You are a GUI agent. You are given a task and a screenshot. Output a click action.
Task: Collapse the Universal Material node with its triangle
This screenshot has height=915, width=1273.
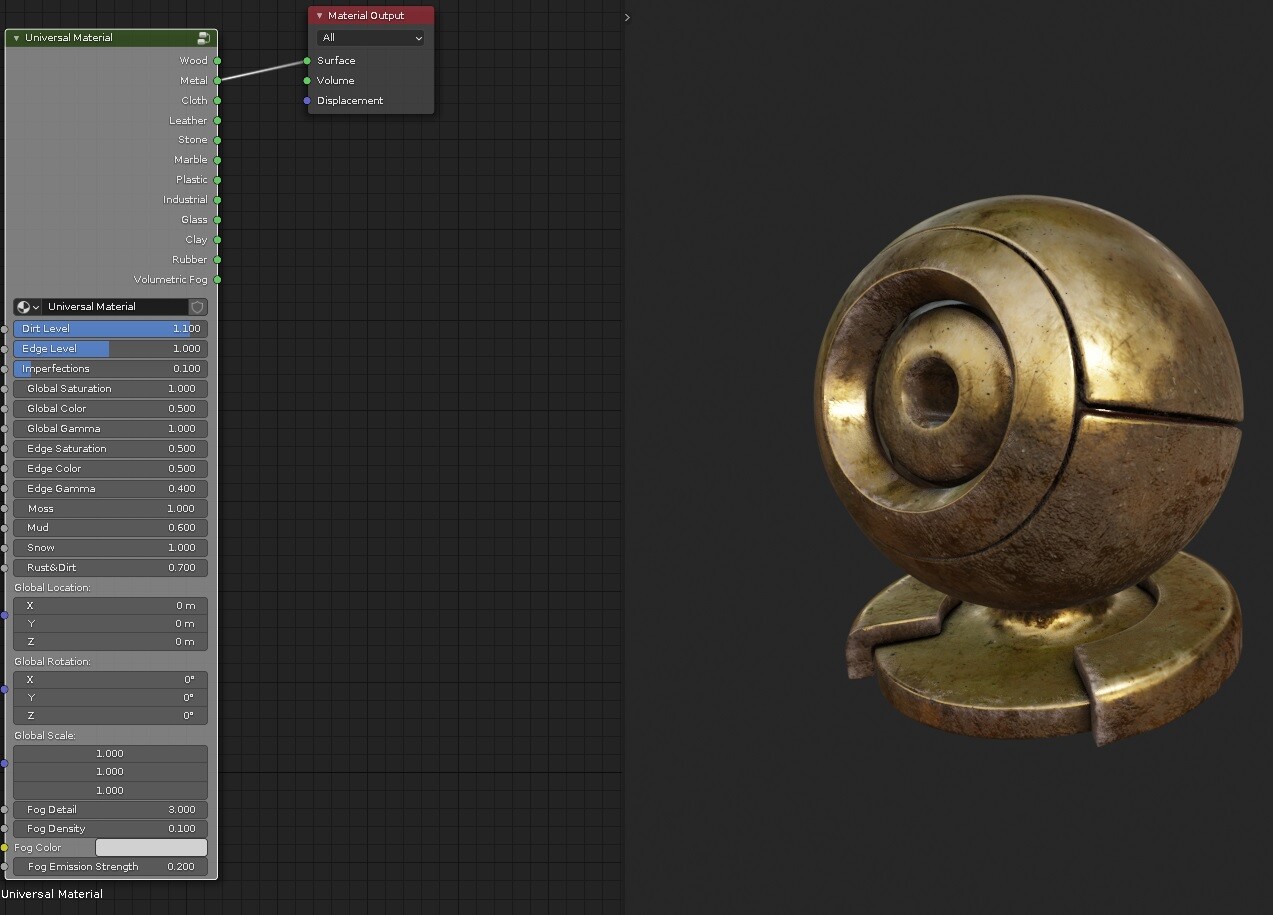pyautogui.click(x=15, y=37)
